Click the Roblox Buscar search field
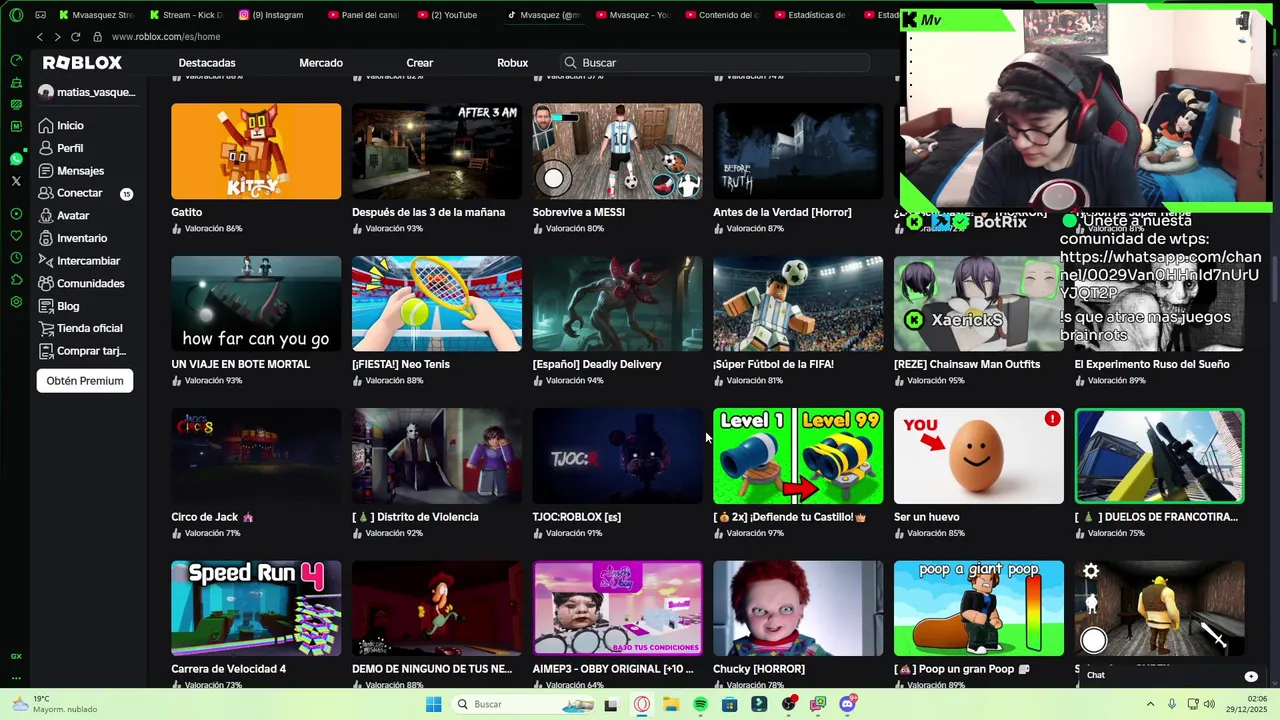 click(715, 62)
